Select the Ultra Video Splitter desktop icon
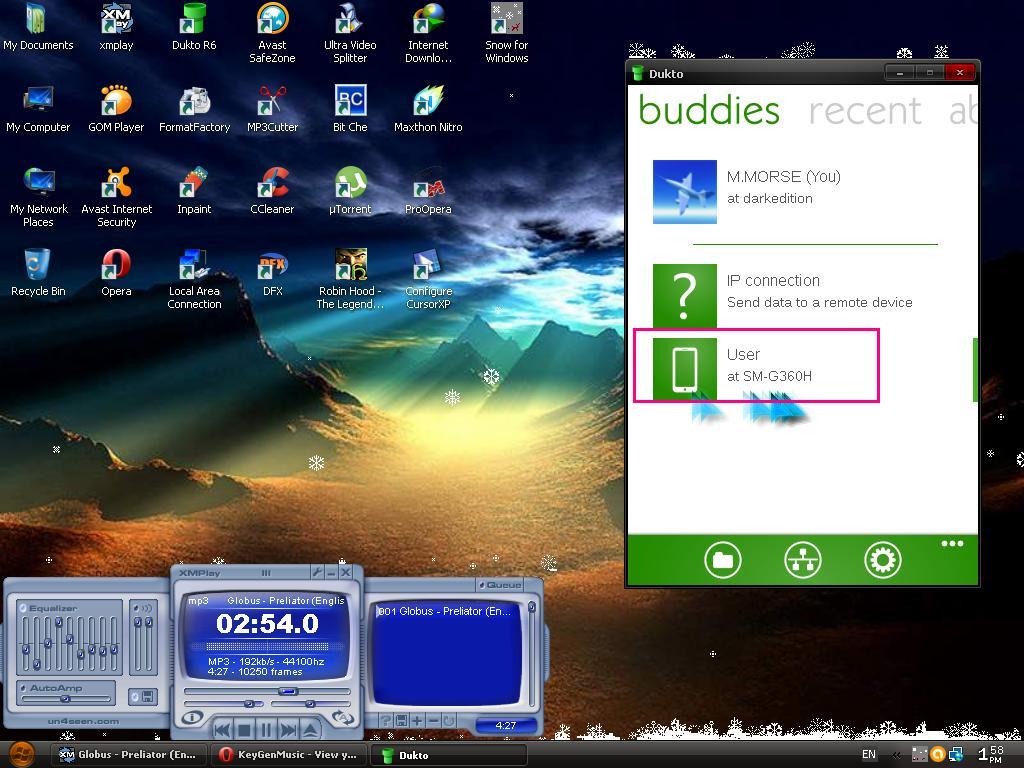Viewport: 1024px width, 768px height. (350, 33)
